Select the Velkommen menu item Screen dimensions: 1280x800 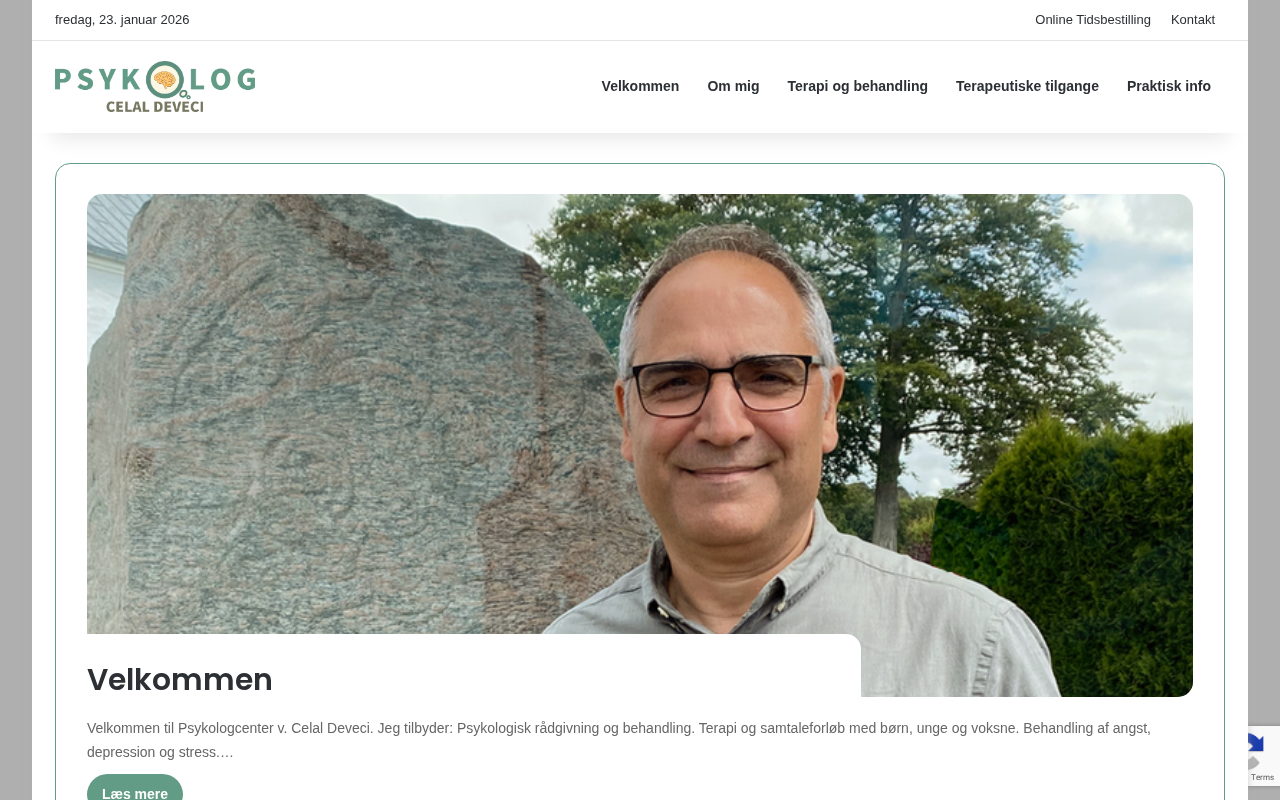click(x=640, y=86)
